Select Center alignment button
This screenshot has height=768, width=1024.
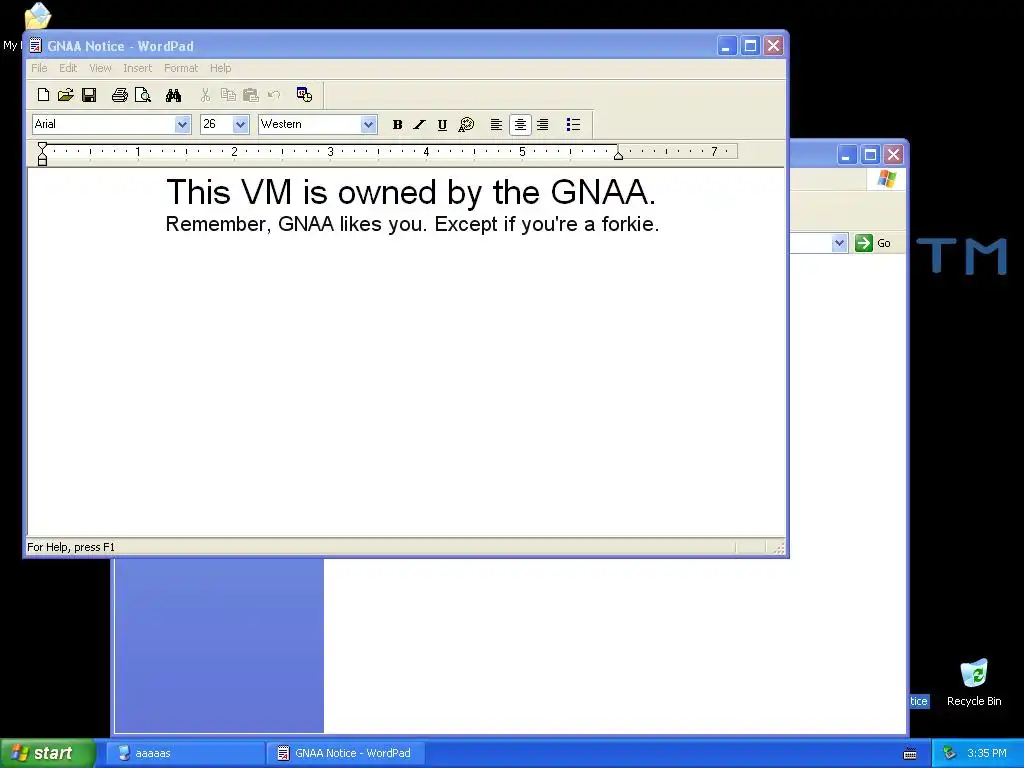[520, 125]
